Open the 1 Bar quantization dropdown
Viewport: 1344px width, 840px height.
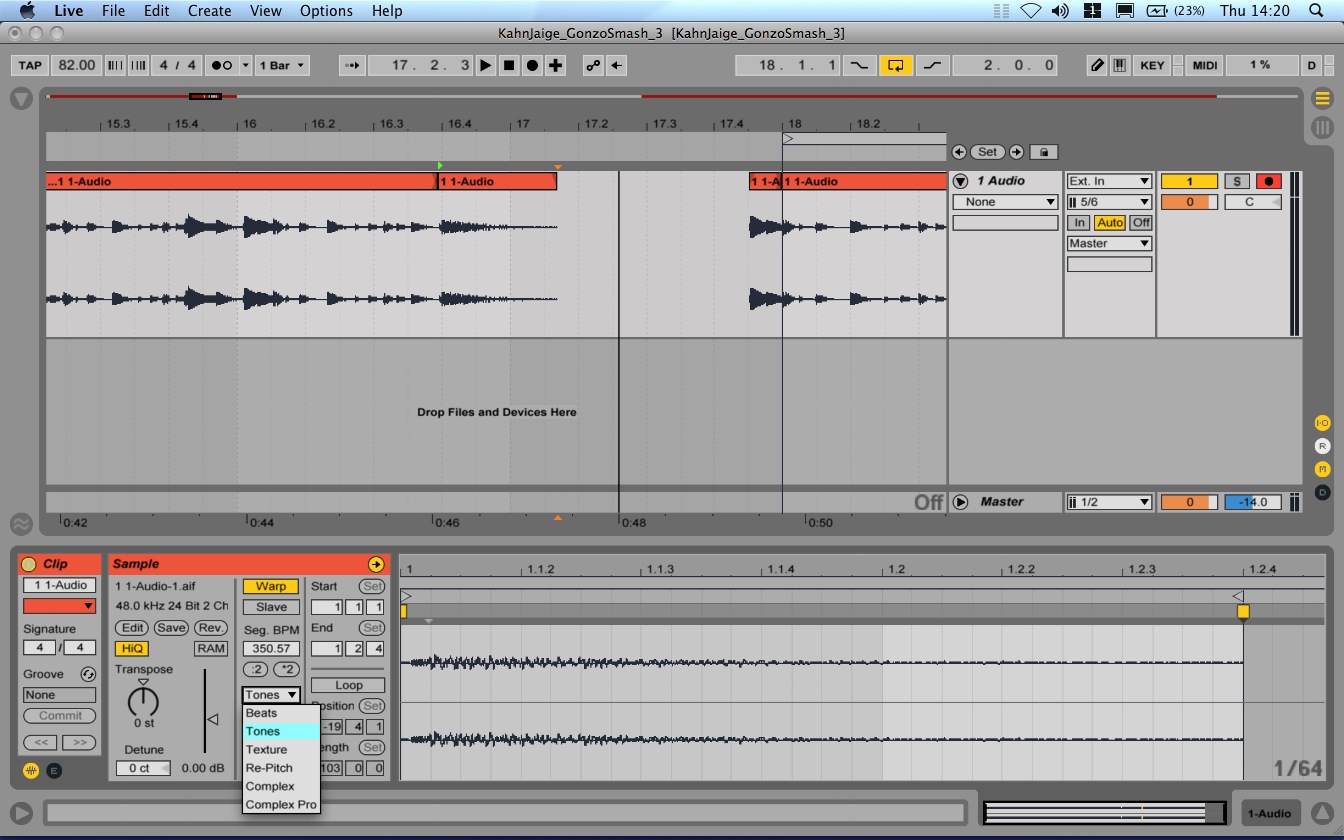tap(282, 65)
